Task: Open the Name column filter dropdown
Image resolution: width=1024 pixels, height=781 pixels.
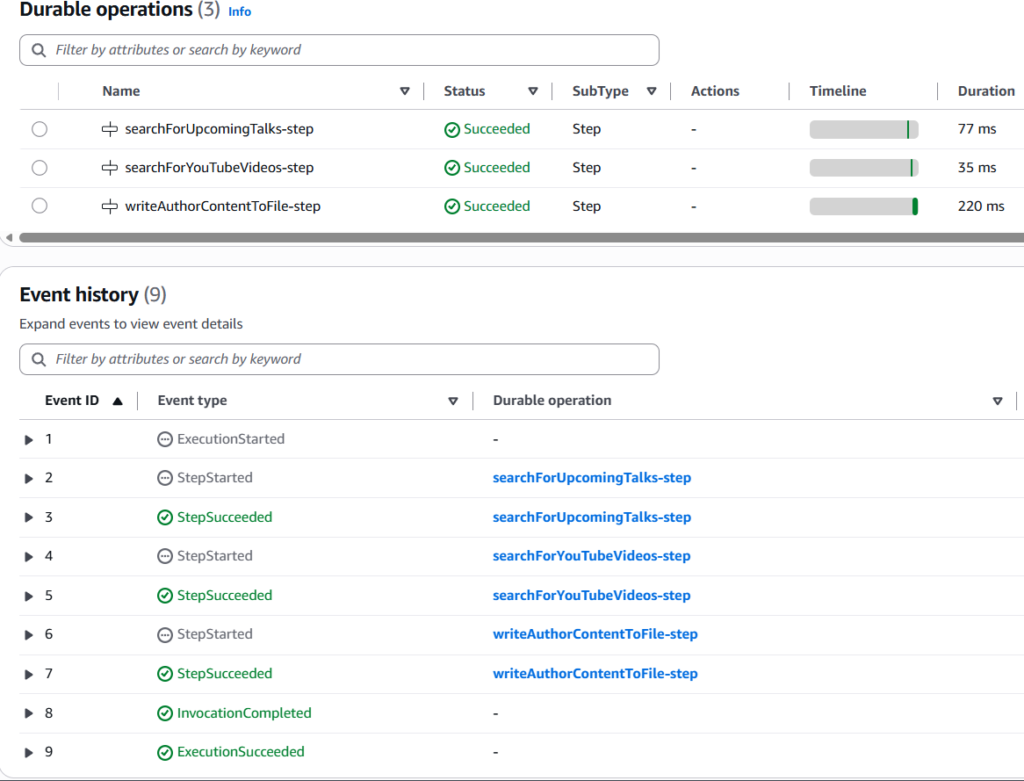Action: pos(405,91)
